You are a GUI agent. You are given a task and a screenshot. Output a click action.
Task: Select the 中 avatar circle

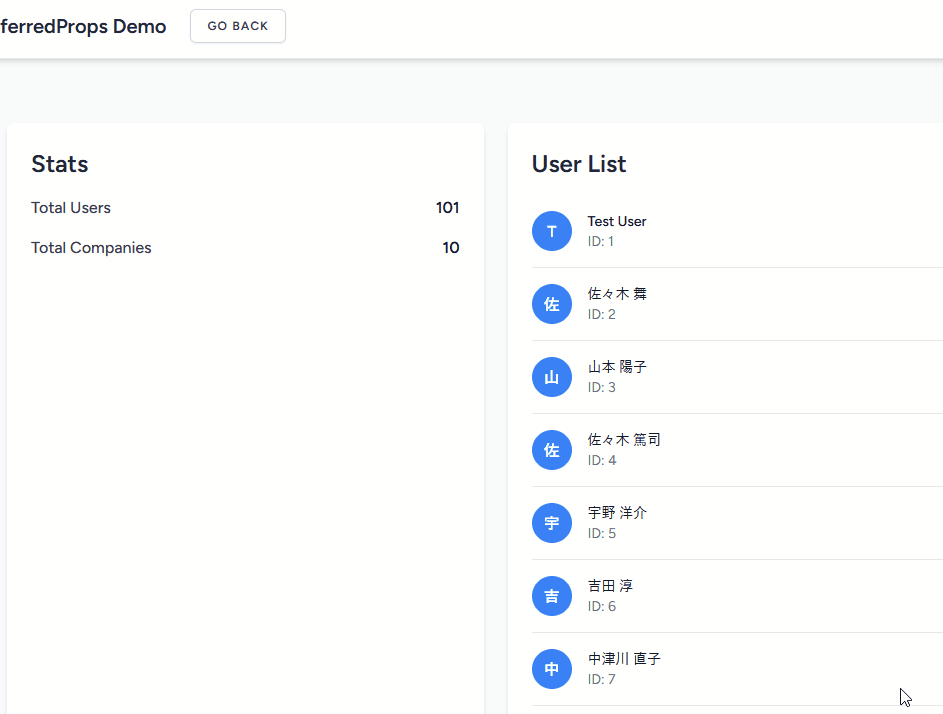click(x=551, y=669)
